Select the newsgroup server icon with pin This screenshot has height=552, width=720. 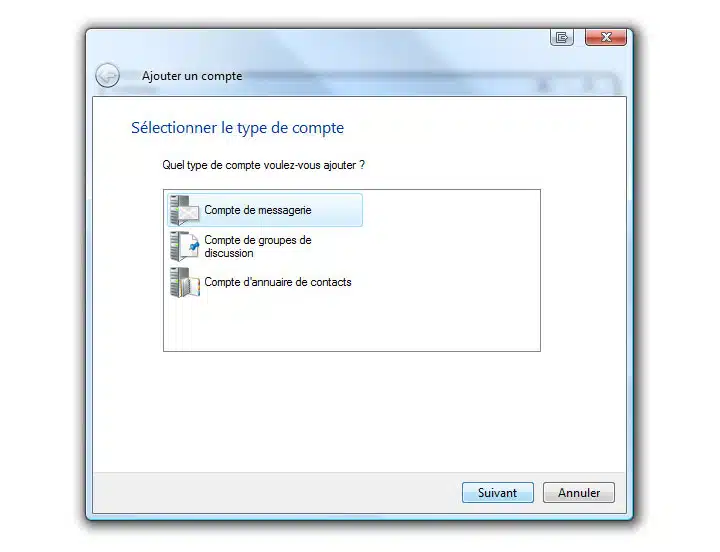[185, 246]
